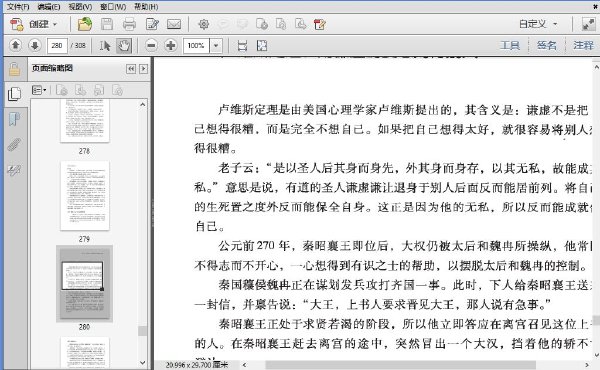Open the 工具 pane

tap(510, 46)
